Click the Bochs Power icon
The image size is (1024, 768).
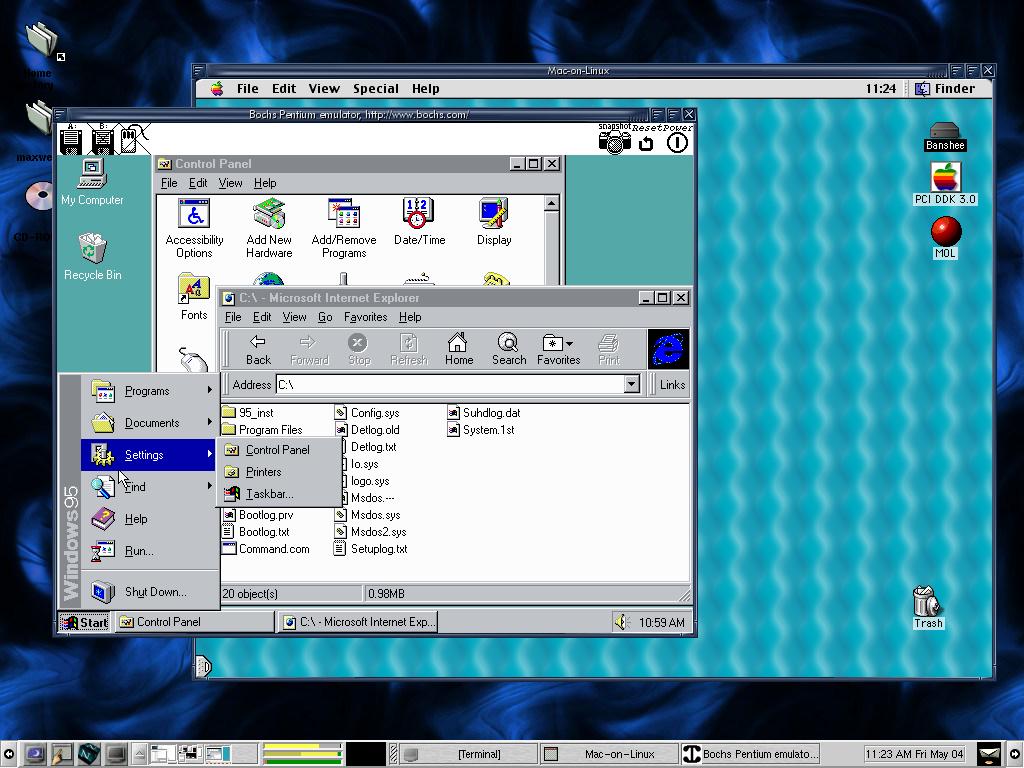(x=677, y=142)
